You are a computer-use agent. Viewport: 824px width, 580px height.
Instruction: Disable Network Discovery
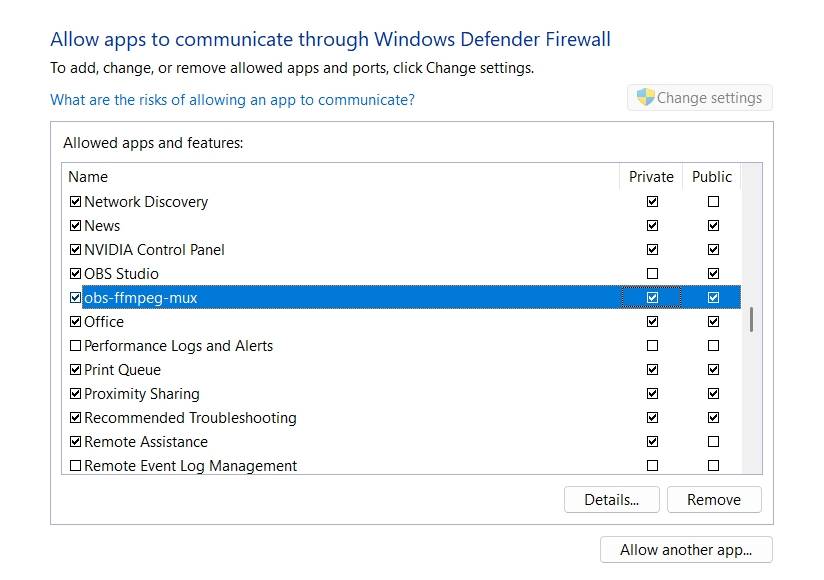[75, 201]
